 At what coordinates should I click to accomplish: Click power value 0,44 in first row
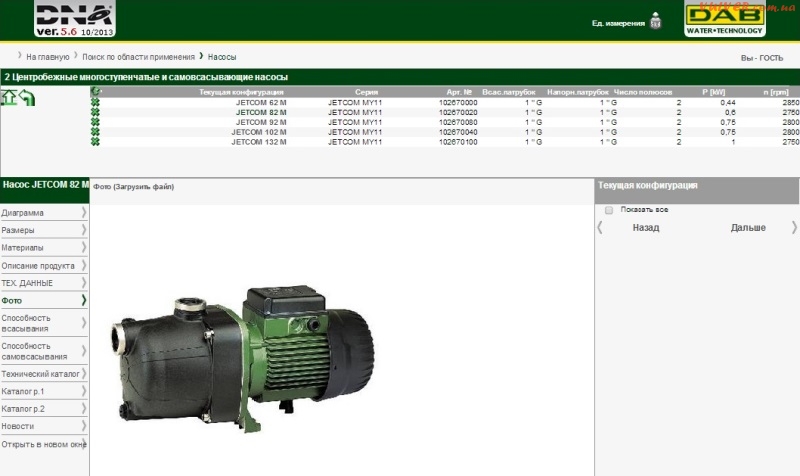tap(728, 103)
